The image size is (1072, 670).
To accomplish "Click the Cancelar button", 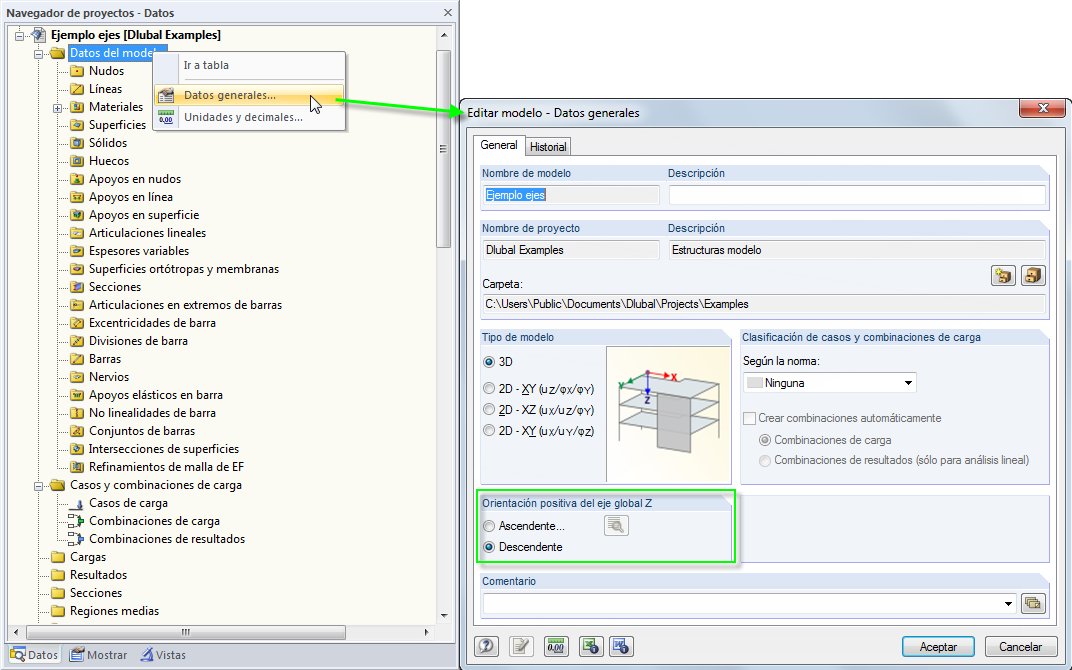I will (1020, 647).
